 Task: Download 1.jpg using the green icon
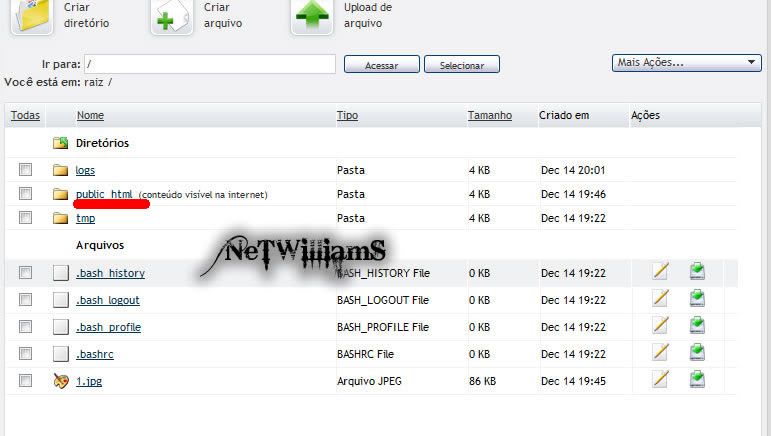tap(697, 379)
